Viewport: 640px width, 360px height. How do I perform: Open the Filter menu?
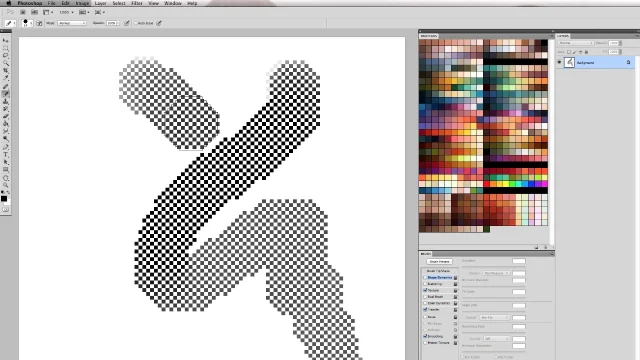[x=137, y=3]
